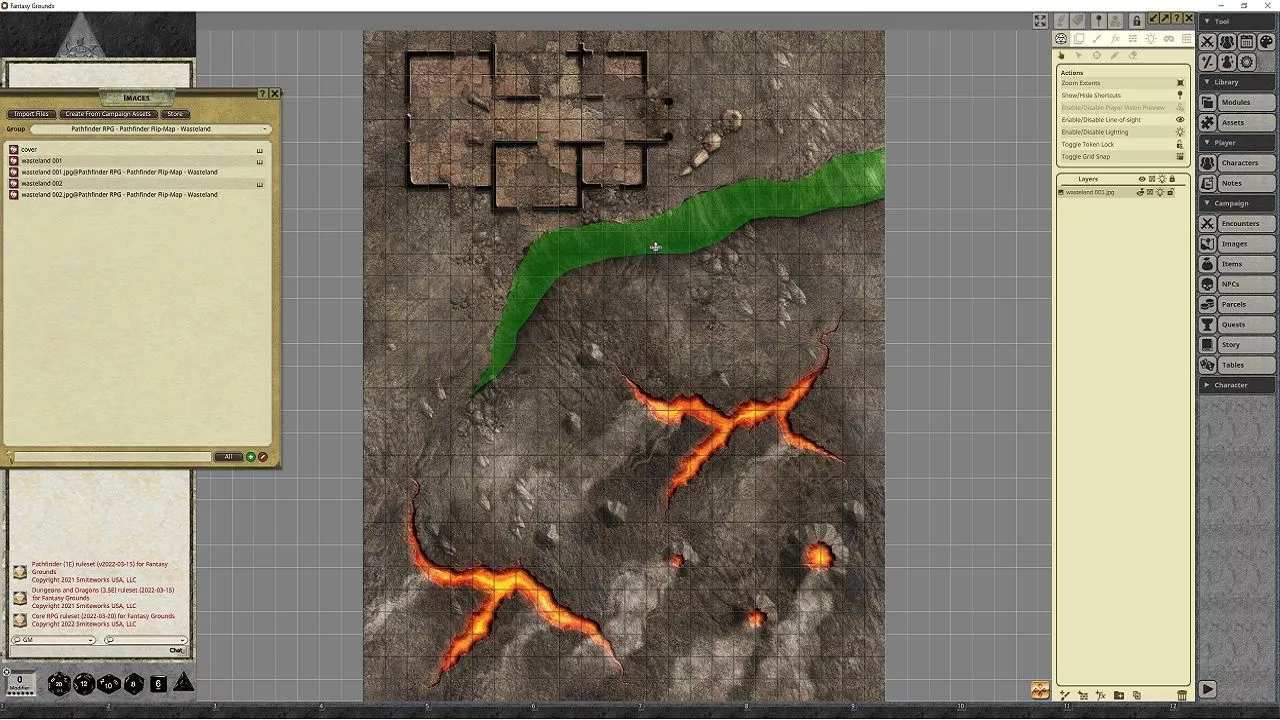Toggle visibility of wasteland 001.jpg layer
1280x720 pixels.
[x=1141, y=192]
